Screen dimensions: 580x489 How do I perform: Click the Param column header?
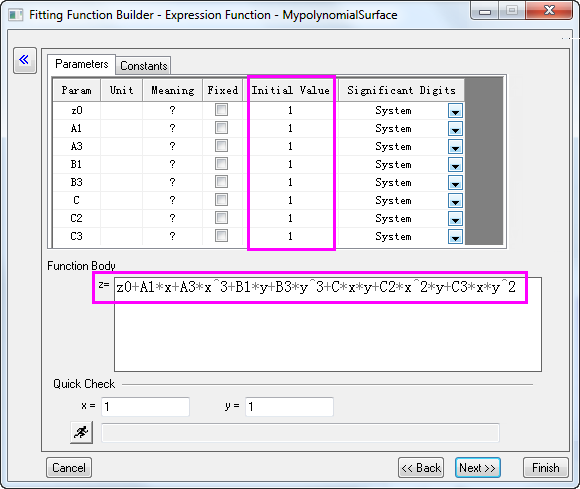(76, 90)
